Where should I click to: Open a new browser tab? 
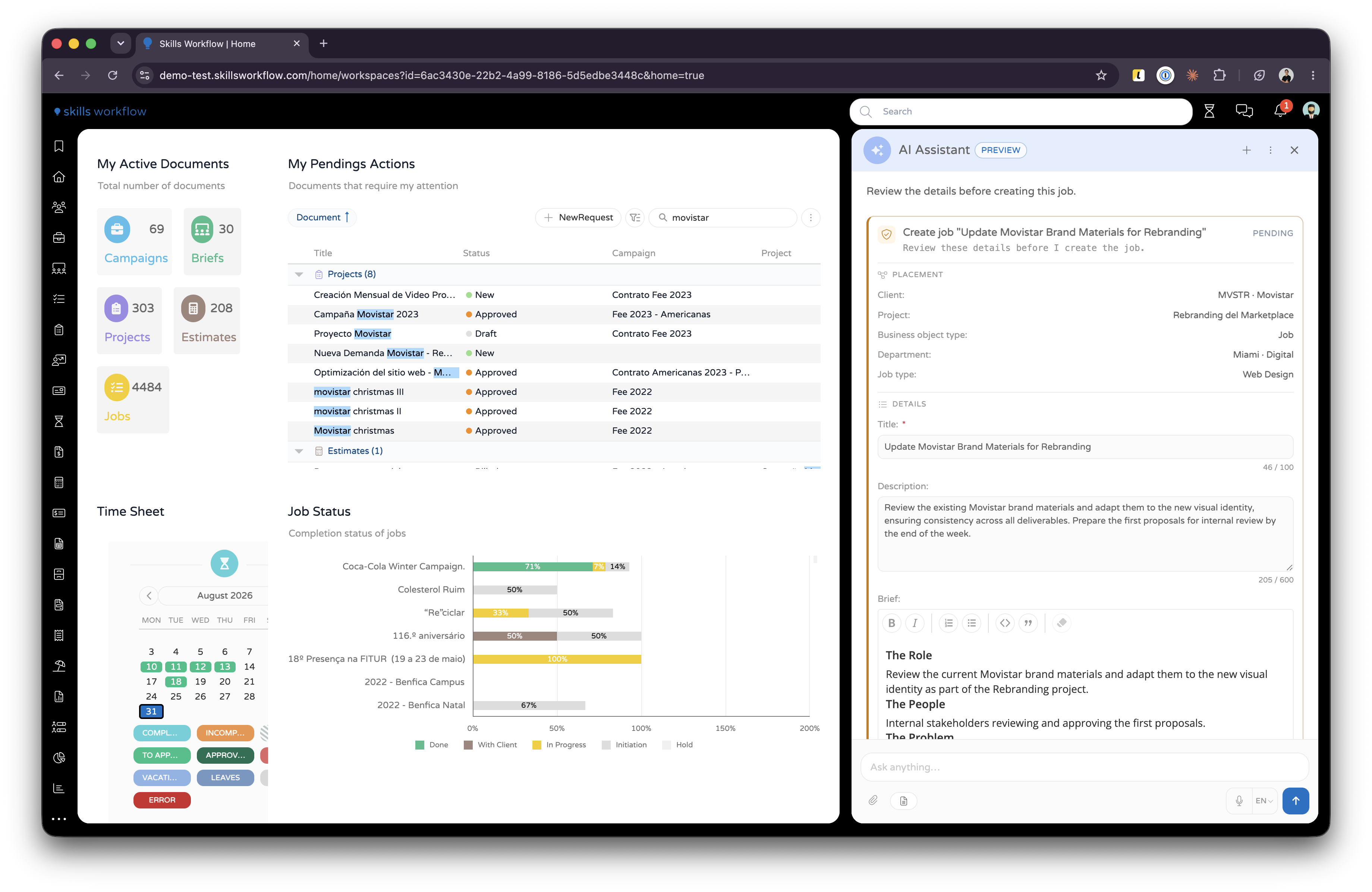pyautogui.click(x=323, y=43)
